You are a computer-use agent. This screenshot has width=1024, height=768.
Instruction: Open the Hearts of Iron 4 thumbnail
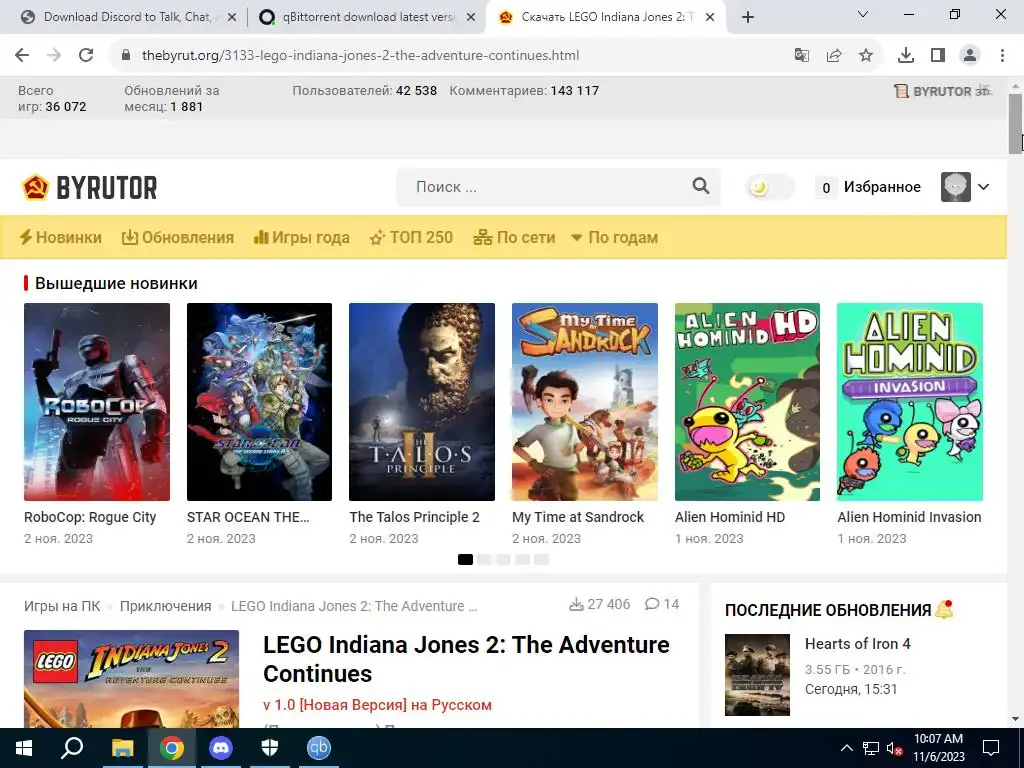(758, 675)
